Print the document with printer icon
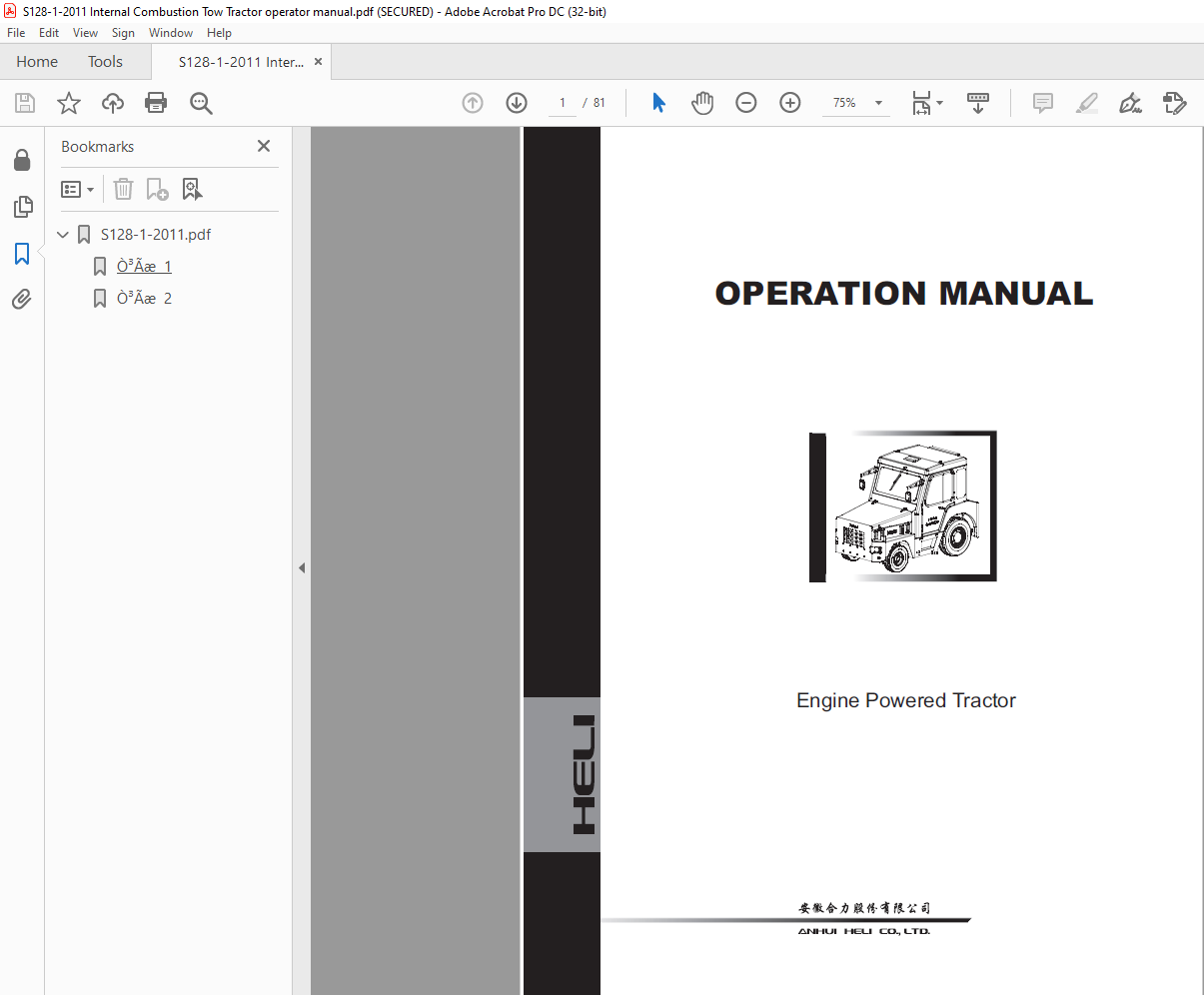 point(156,103)
